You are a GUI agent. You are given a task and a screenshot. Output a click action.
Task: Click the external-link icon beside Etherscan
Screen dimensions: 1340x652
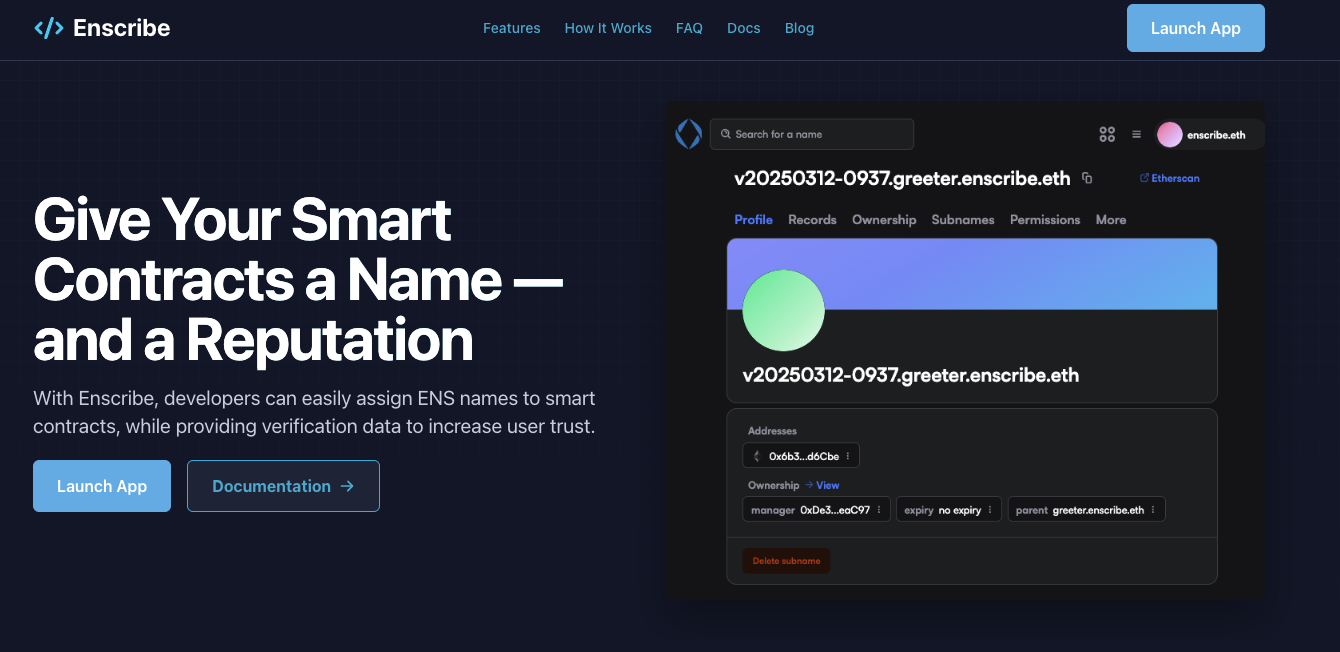(1144, 178)
